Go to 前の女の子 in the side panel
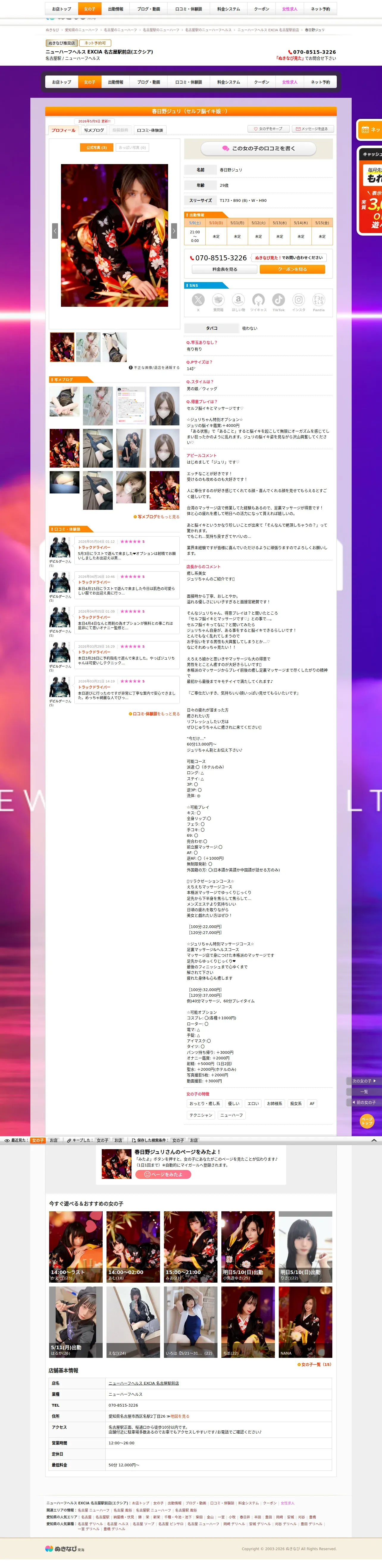 click(364, 1102)
